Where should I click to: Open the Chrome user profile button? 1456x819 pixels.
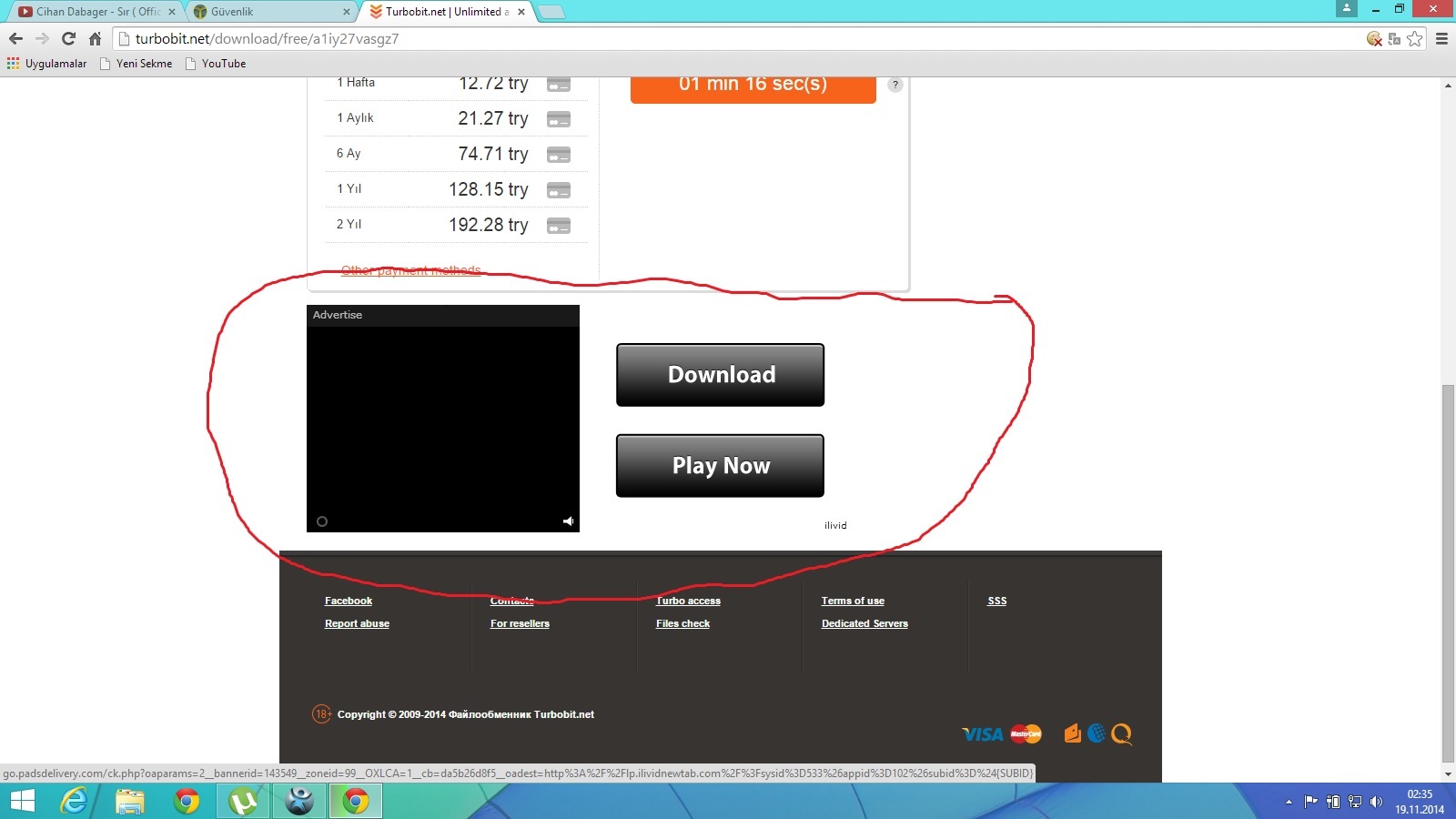click(x=1347, y=8)
